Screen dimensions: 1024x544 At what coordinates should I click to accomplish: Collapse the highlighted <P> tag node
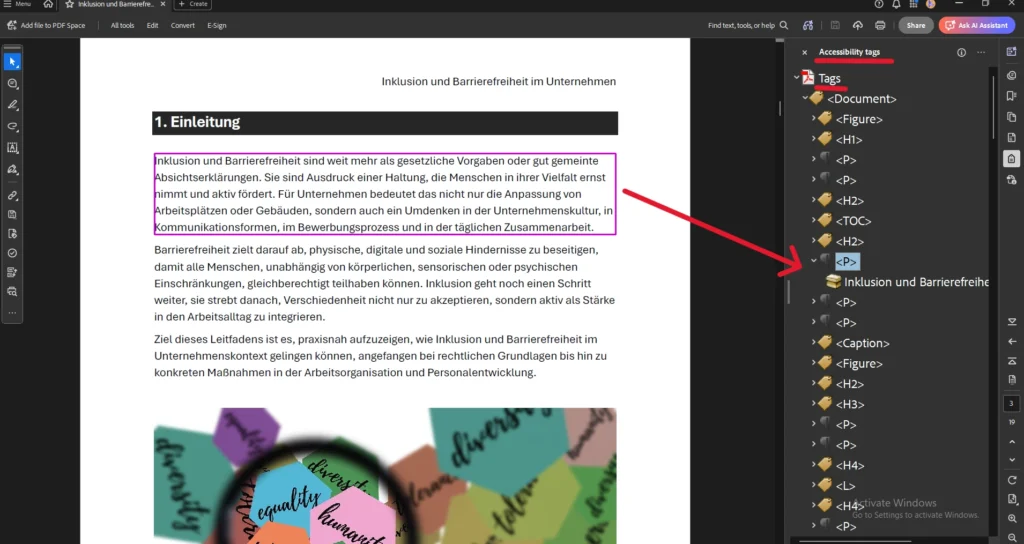pyautogui.click(x=814, y=261)
